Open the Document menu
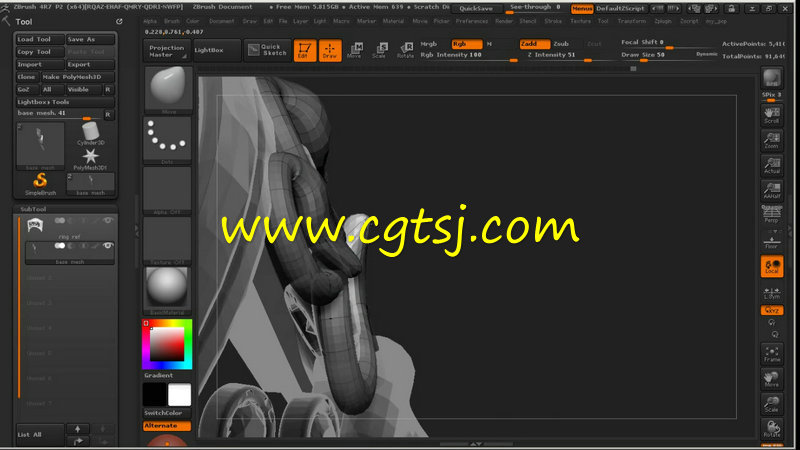Screen dimensions: 800x450 click(x=221, y=21)
